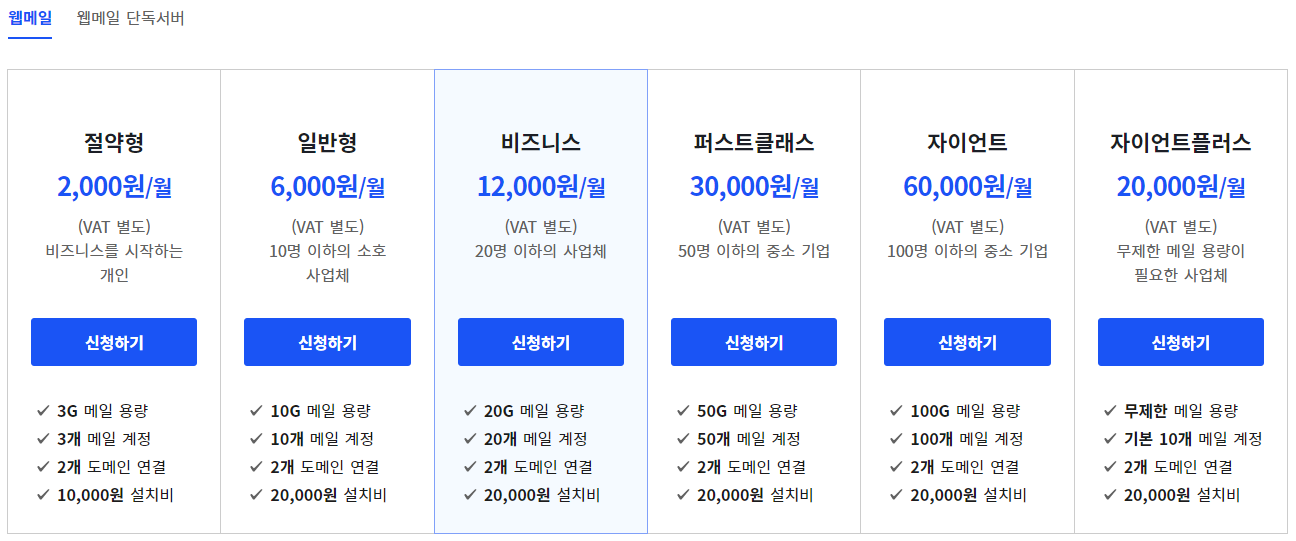The width and height of the screenshot is (1296, 541).
Task: Click 신청하기 under the 일반형 plan
Action: 327,342
